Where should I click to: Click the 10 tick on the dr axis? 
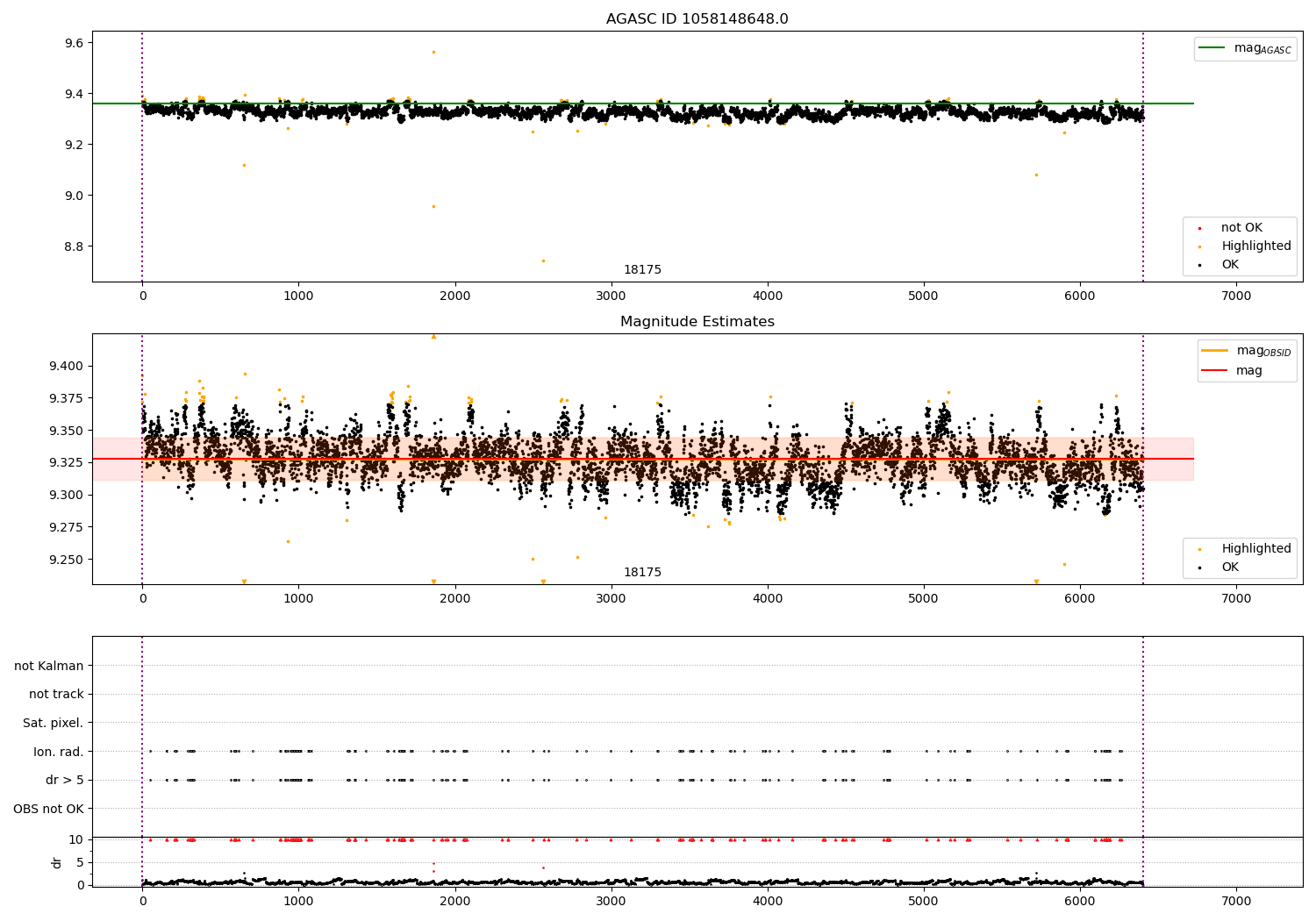coord(76,839)
